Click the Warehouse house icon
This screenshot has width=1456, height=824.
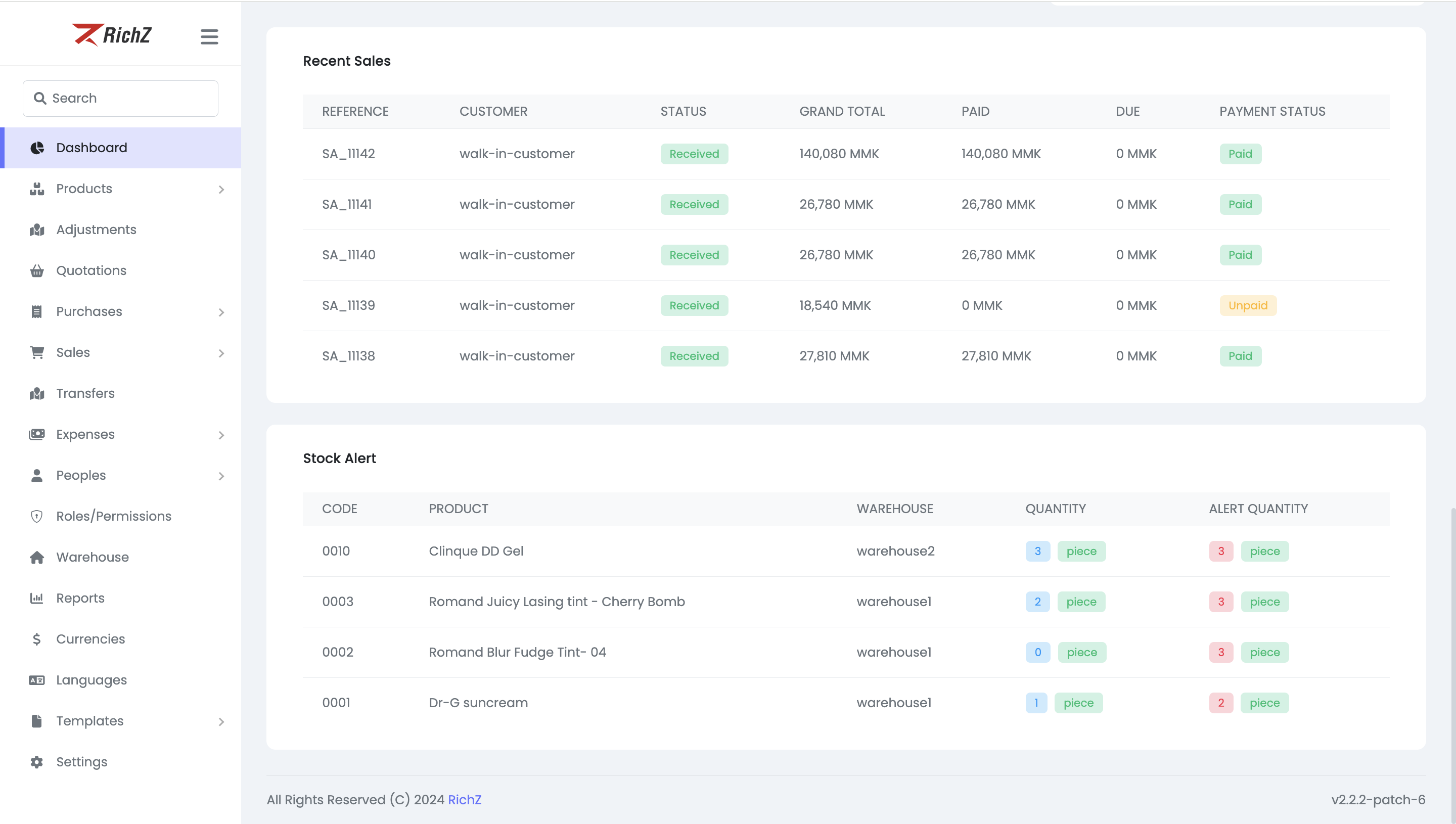tap(37, 558)
